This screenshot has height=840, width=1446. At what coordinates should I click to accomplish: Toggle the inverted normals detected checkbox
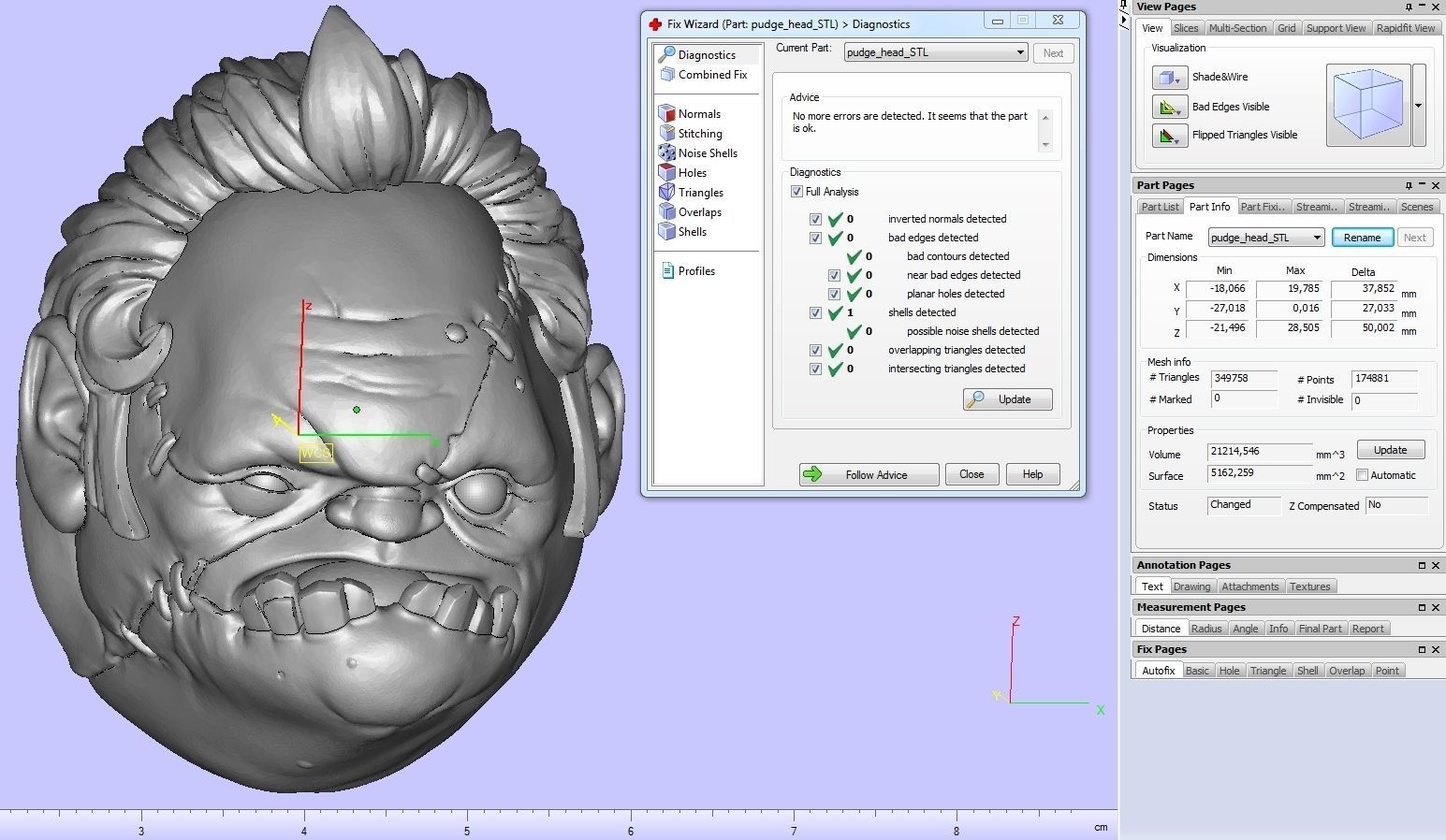(816, 219)
